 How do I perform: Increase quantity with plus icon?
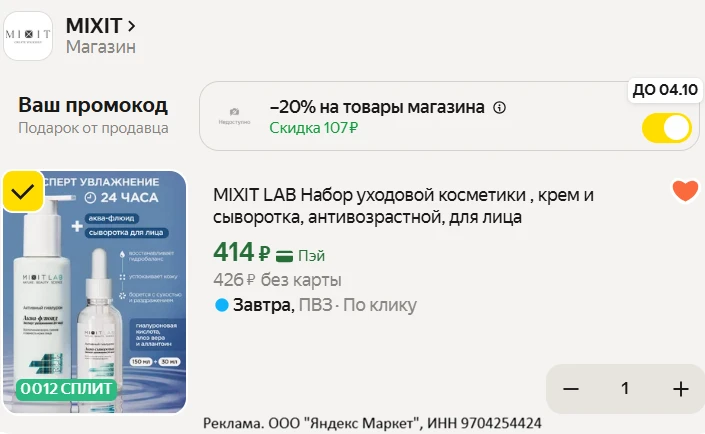(681, 389)
